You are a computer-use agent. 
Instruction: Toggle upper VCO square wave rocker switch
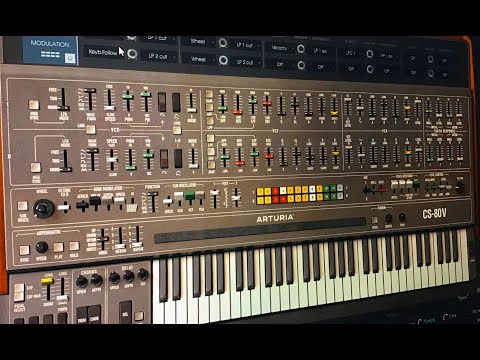pyautogui.click(x=162, y=102)
